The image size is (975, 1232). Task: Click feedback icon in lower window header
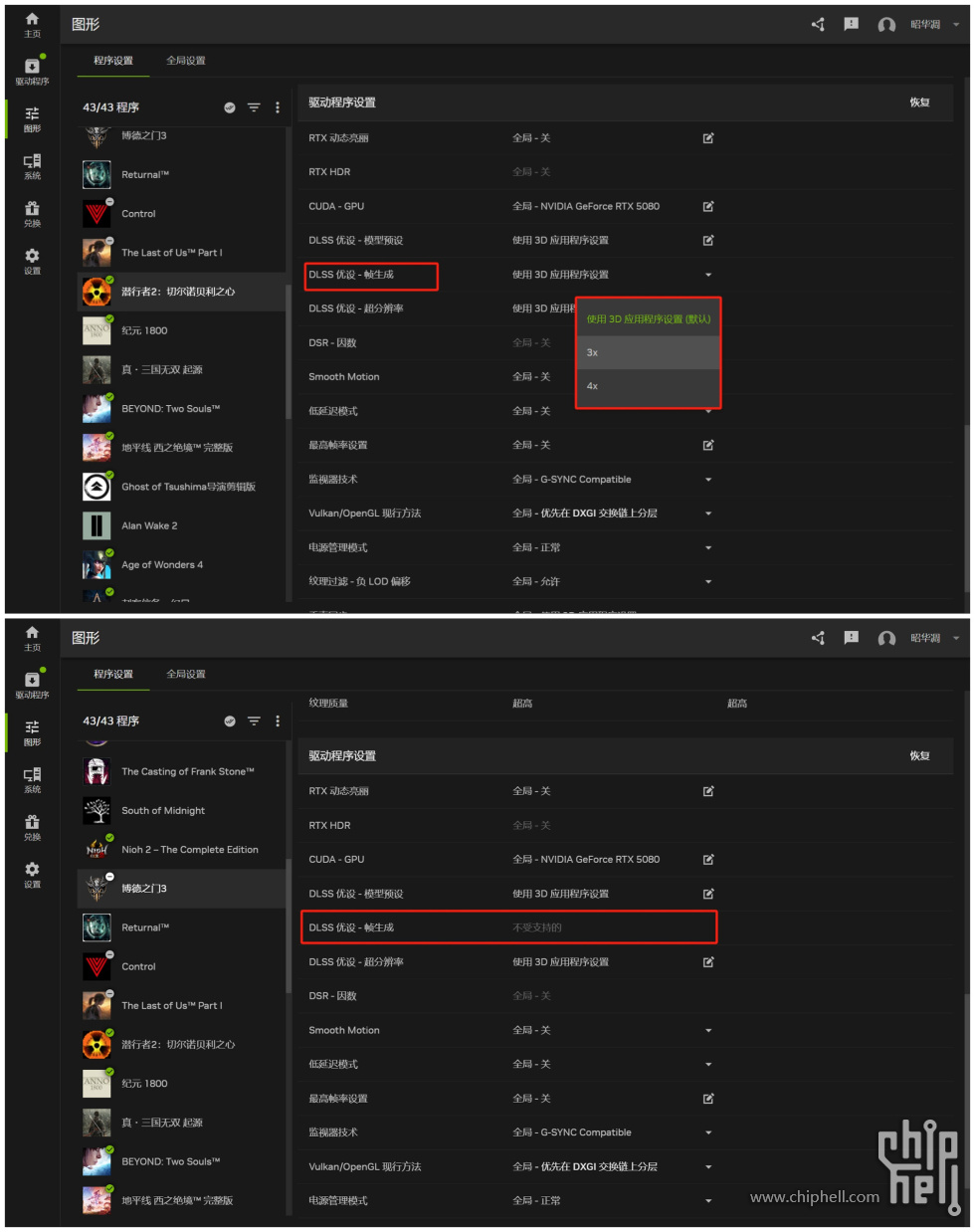(x=852, y=638)
